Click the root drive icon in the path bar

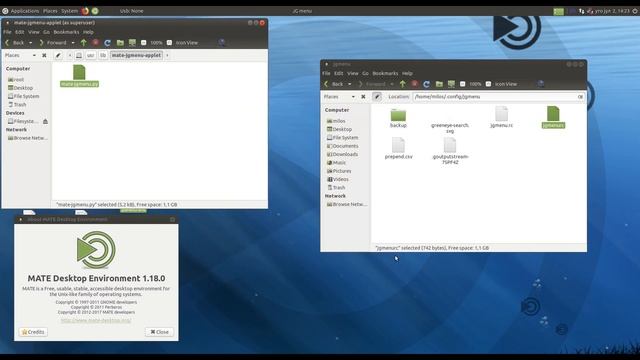click(79, 55)
